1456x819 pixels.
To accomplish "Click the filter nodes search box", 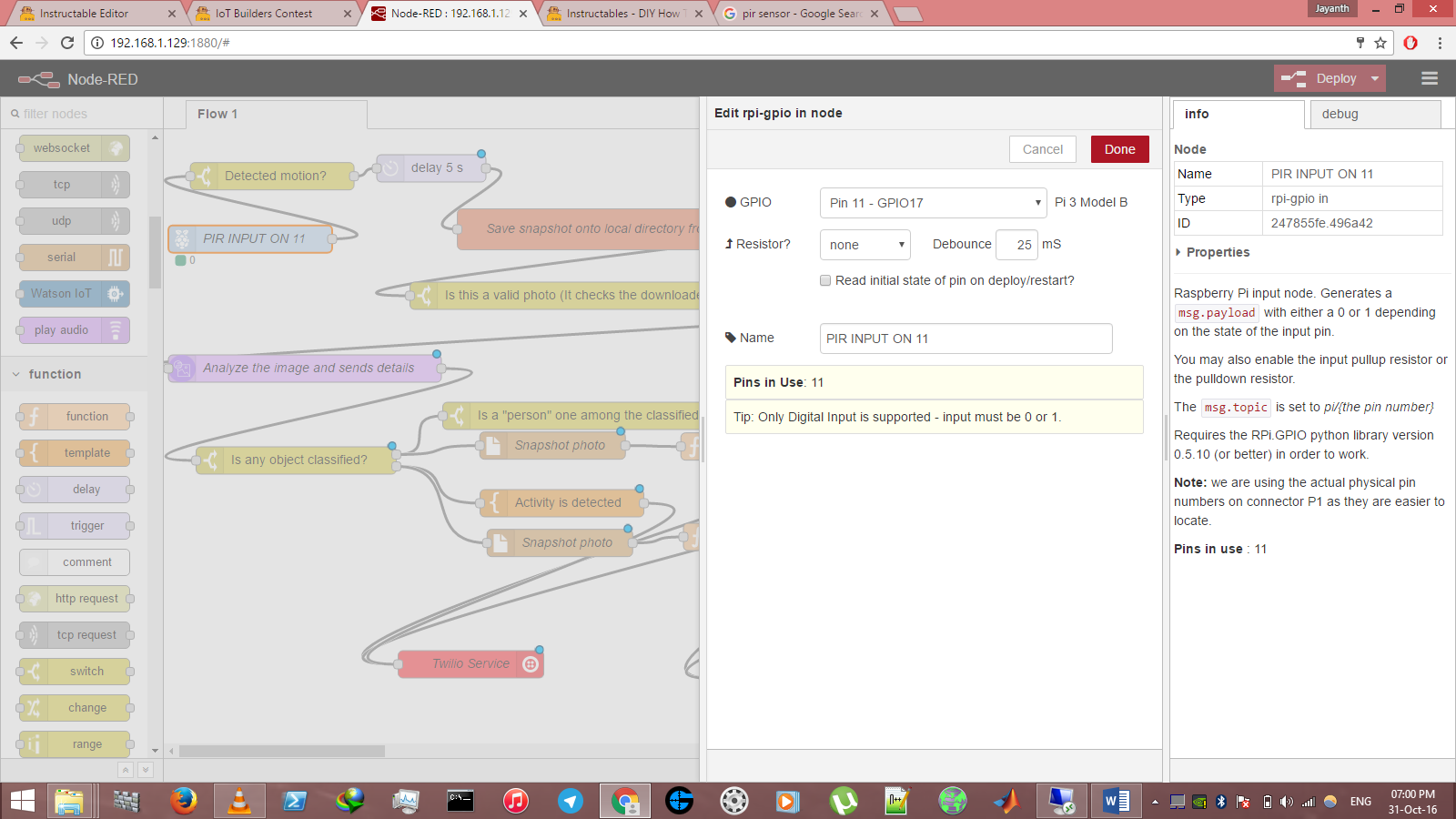I will [x=82, y=114].
